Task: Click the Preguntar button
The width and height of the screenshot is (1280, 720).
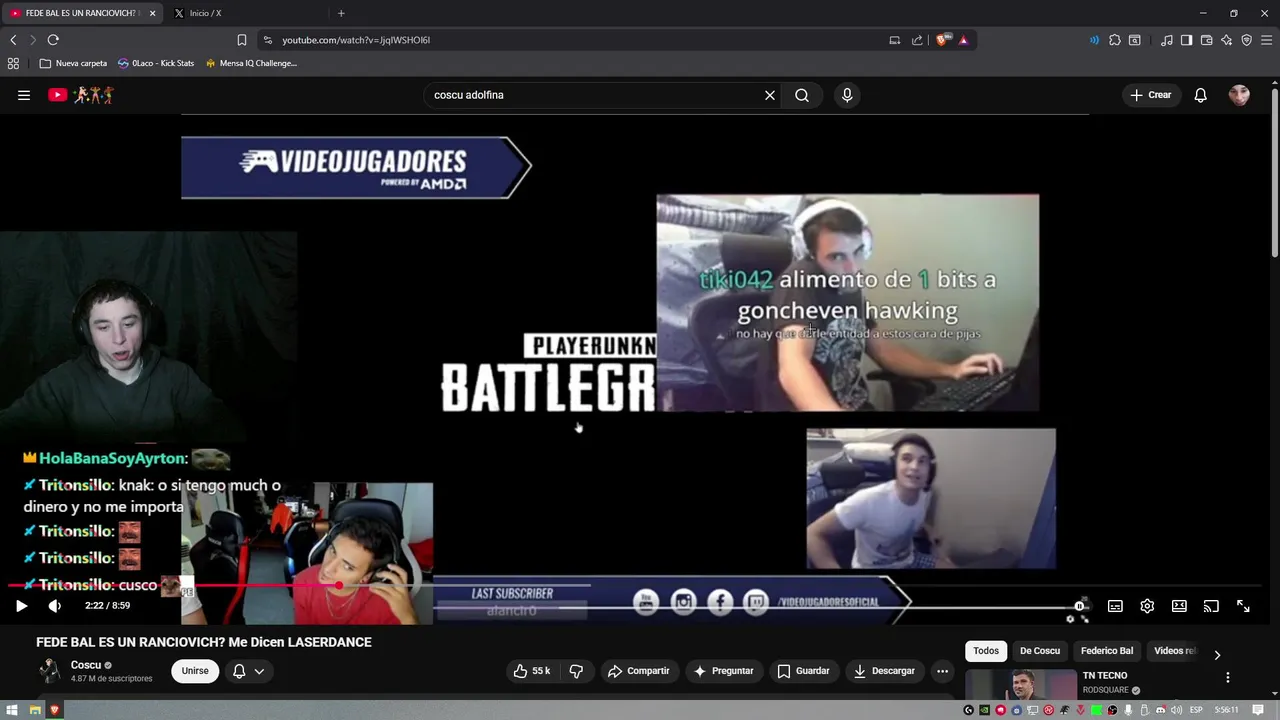Action: [x=723, y=671]
